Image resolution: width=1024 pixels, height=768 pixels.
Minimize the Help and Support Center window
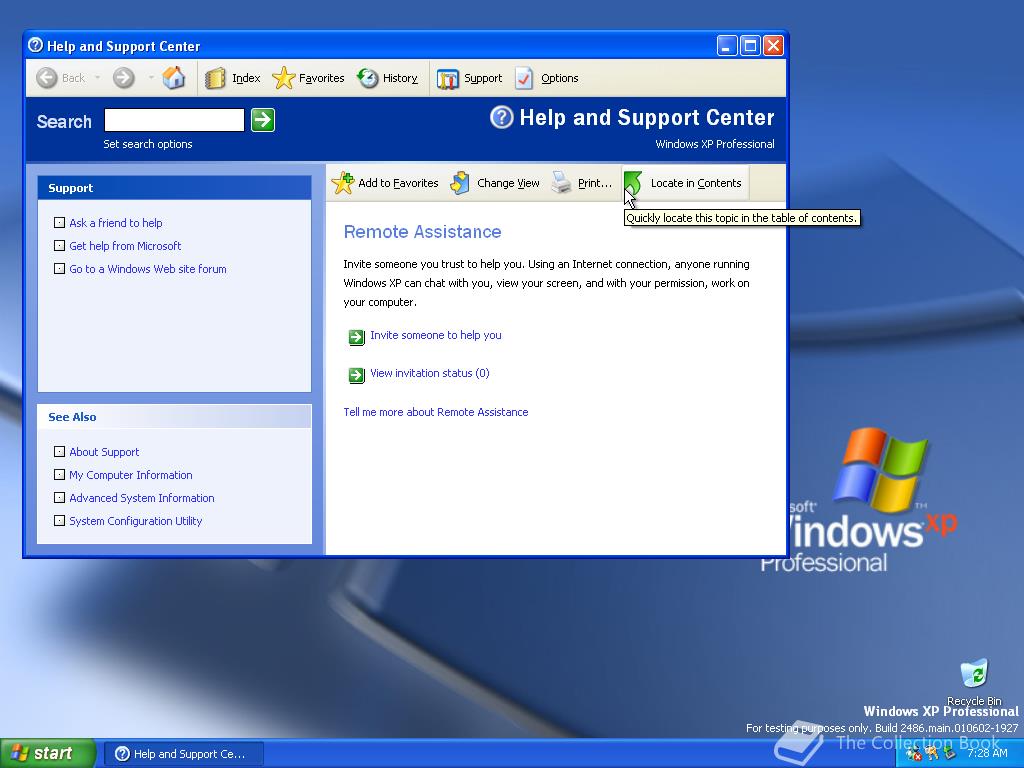coord(728,46)
